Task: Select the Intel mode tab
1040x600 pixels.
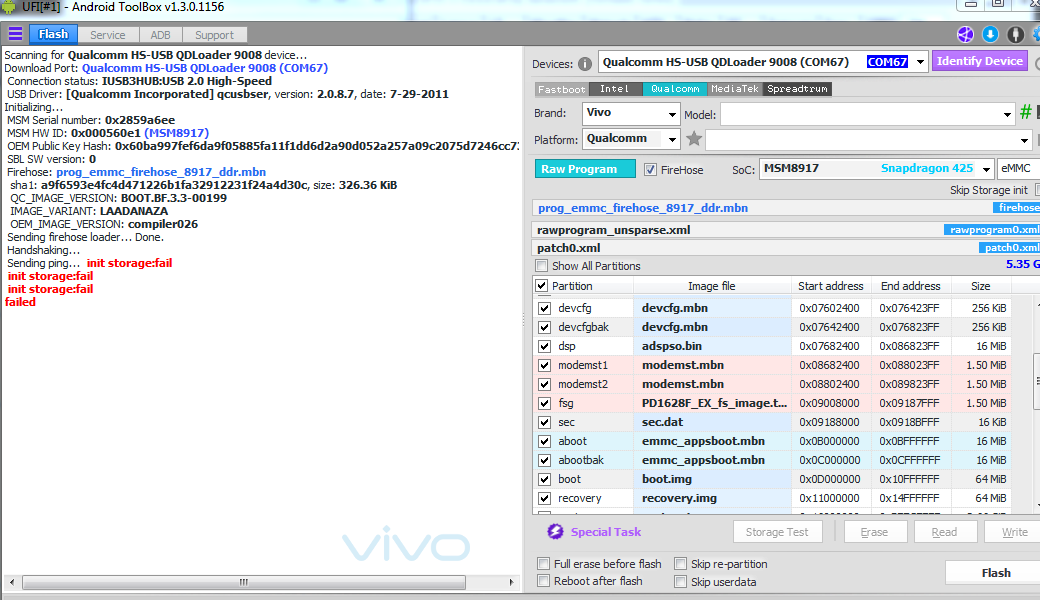Action: click(615, 89)
